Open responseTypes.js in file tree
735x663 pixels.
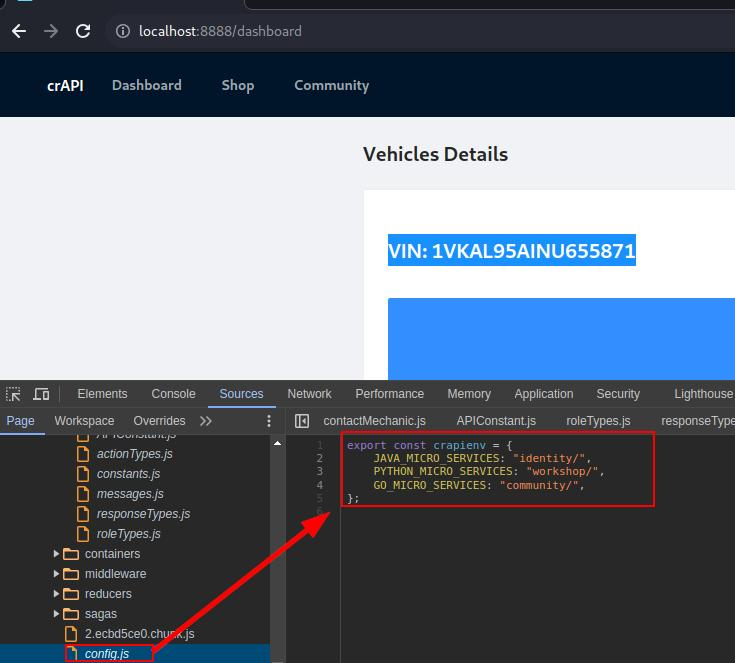(143, 514)
